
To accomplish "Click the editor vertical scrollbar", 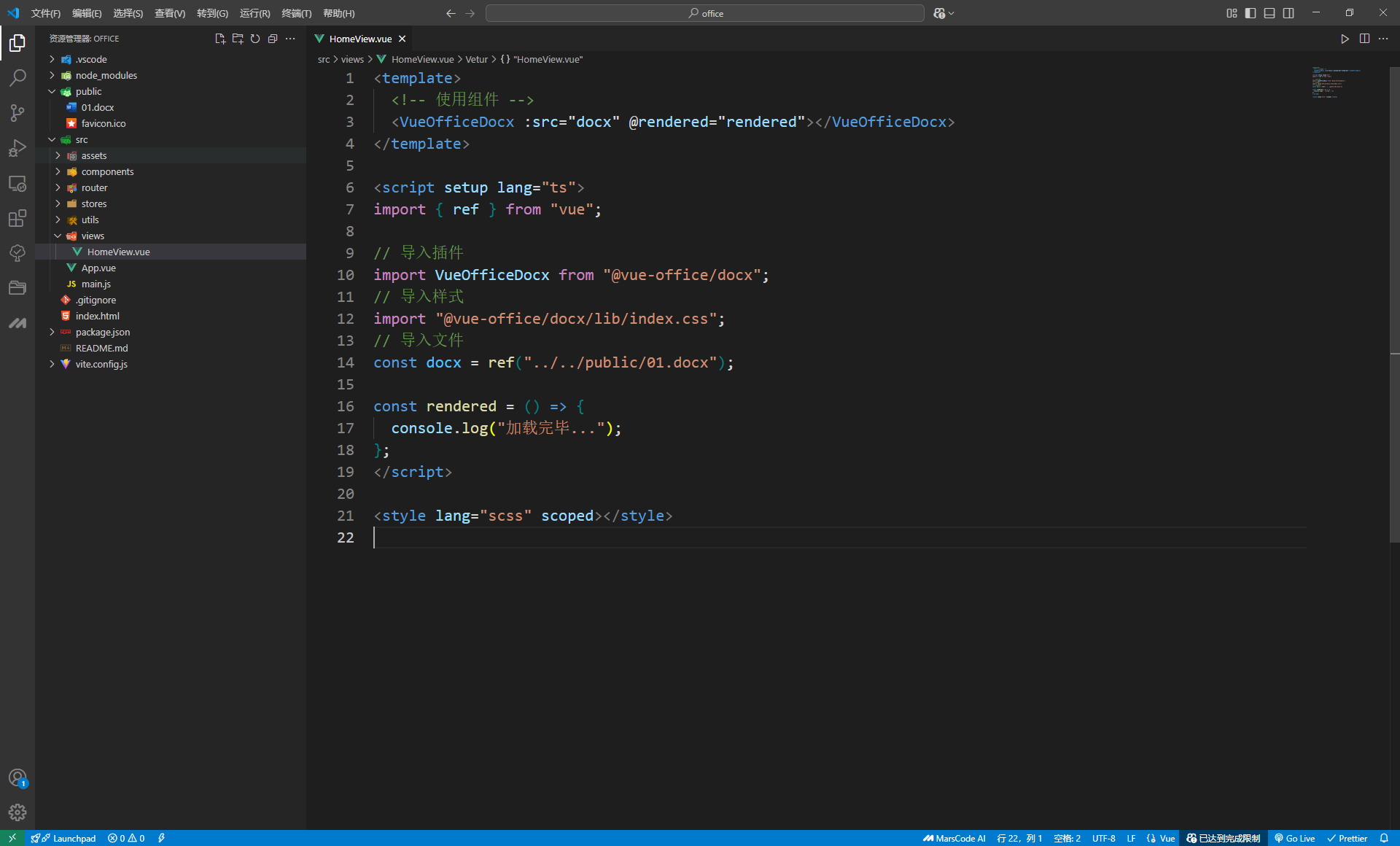I will [x=1394, y=304].
